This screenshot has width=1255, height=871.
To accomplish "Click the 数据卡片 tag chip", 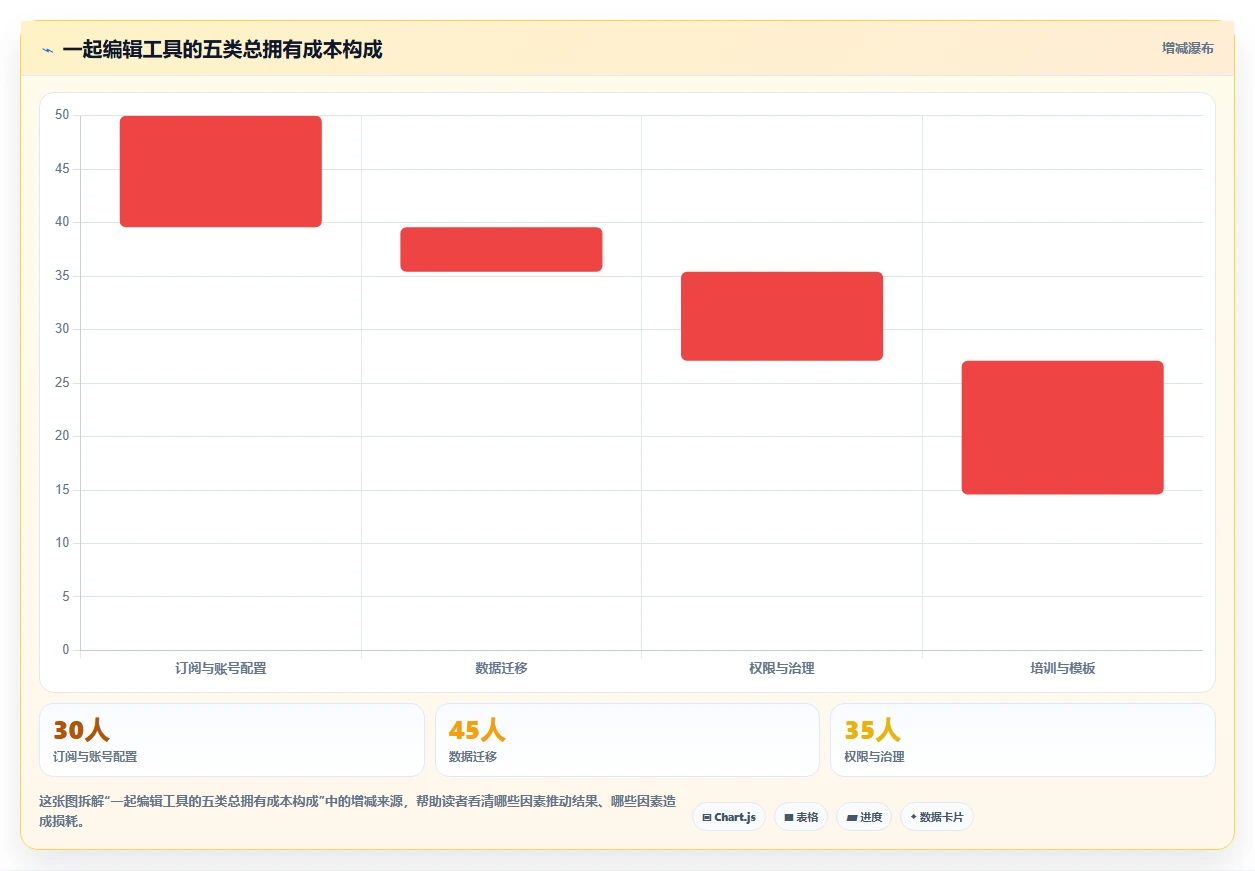I will click(x=937, y=817).
